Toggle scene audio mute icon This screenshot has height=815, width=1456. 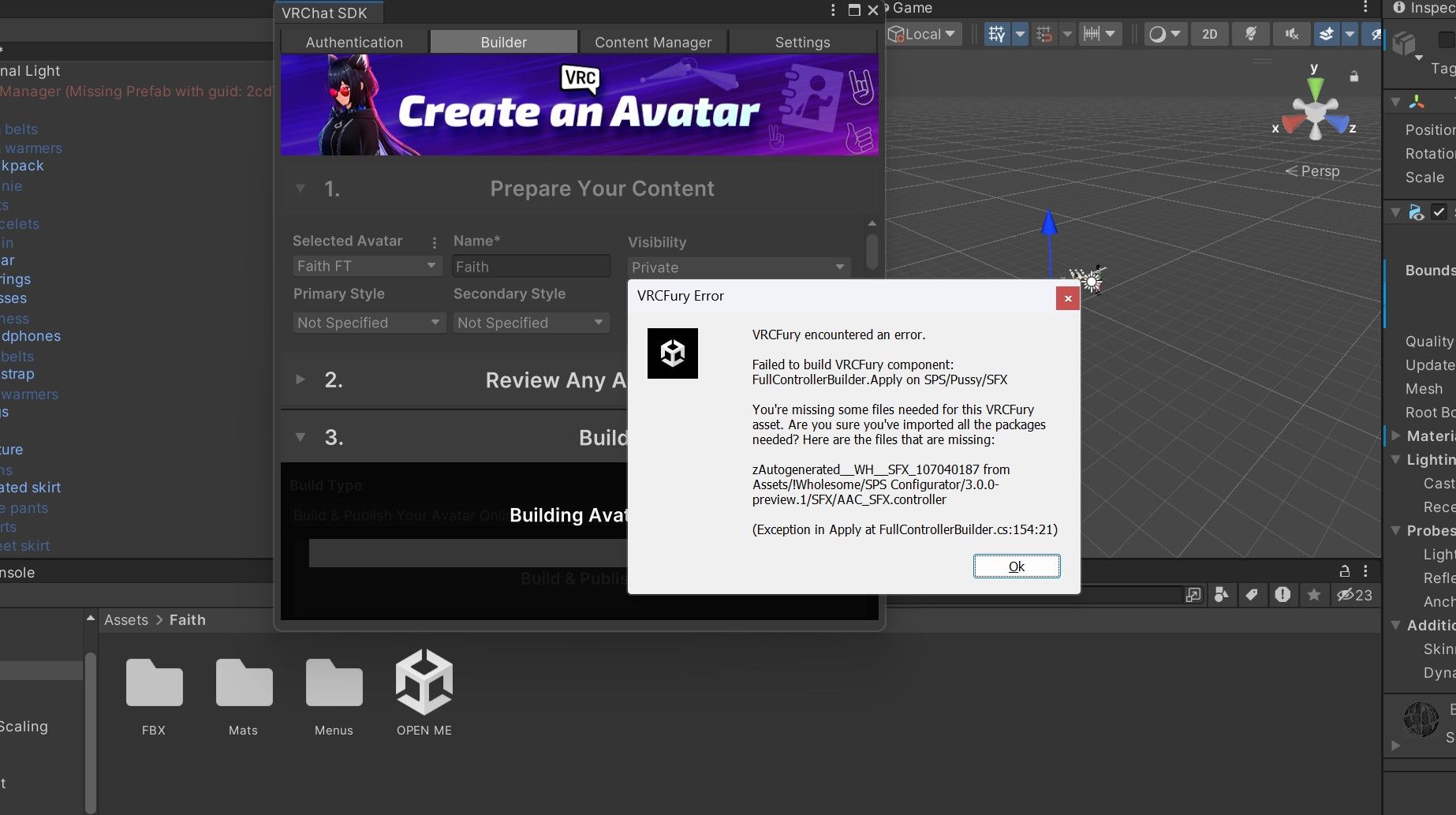coord(1291,34)
